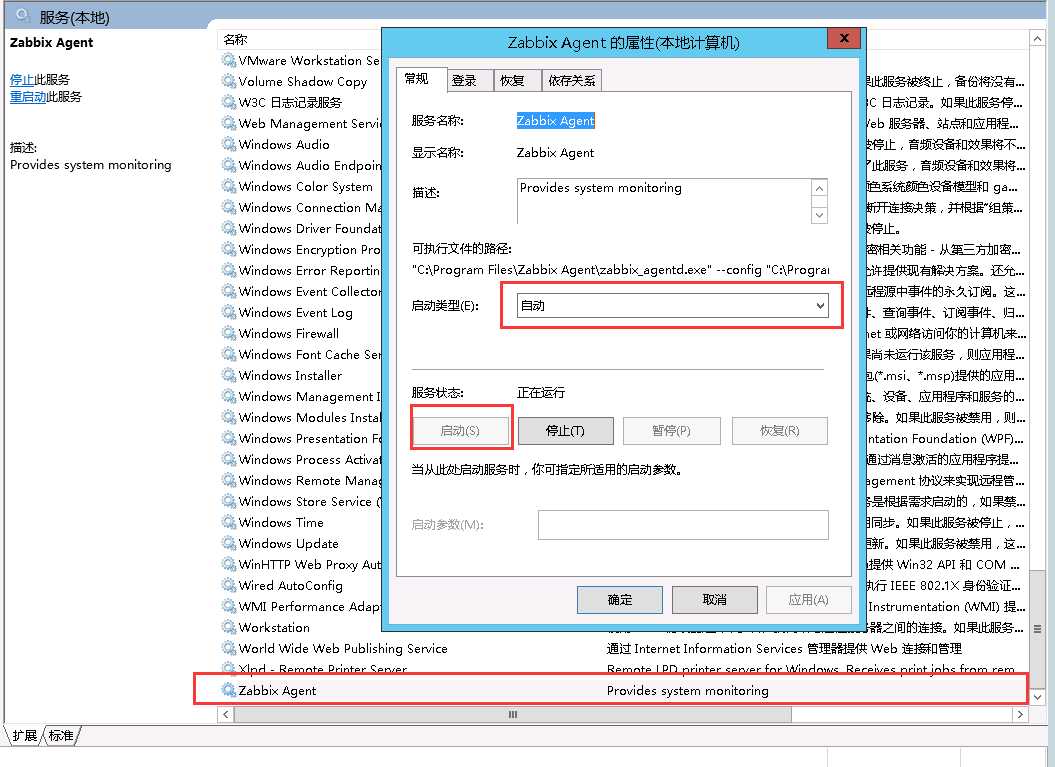
Task: Click the vertical scrollbar down arrow
Action: point(1038,697)
